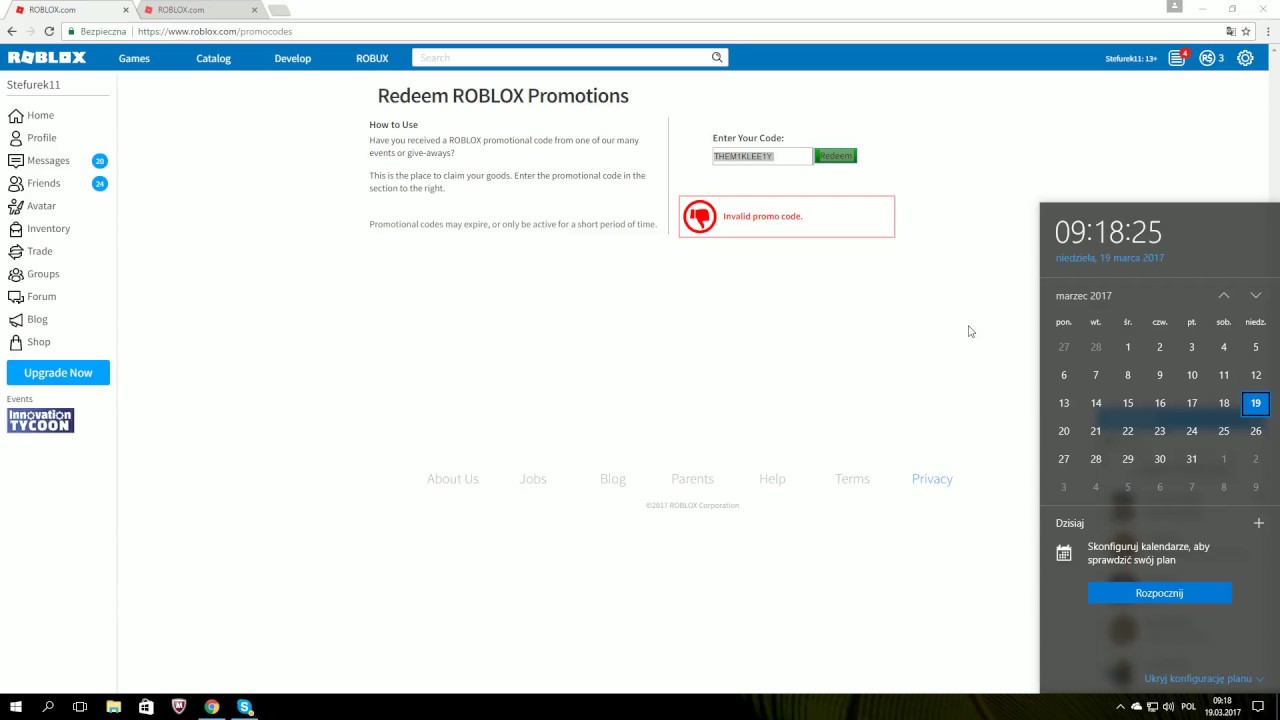This screenshot has width=1280, height=720.
Task: Open Skype from the taskbar
Action: pos(245,707)
